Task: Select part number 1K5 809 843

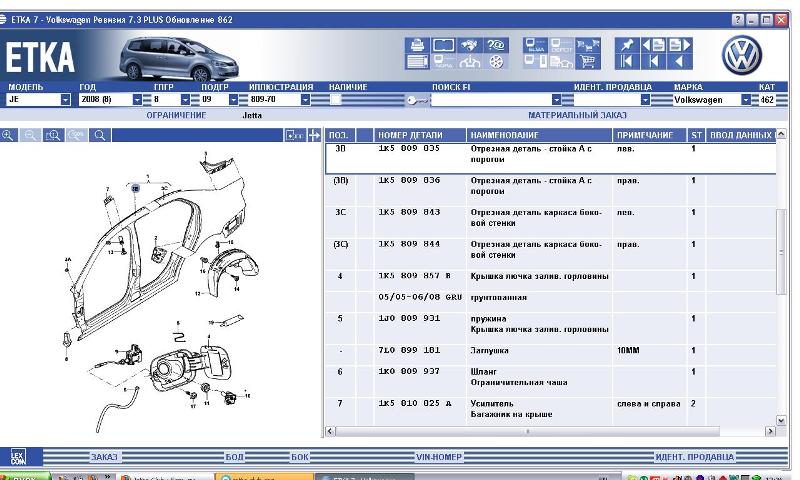Action: (409, 212)
